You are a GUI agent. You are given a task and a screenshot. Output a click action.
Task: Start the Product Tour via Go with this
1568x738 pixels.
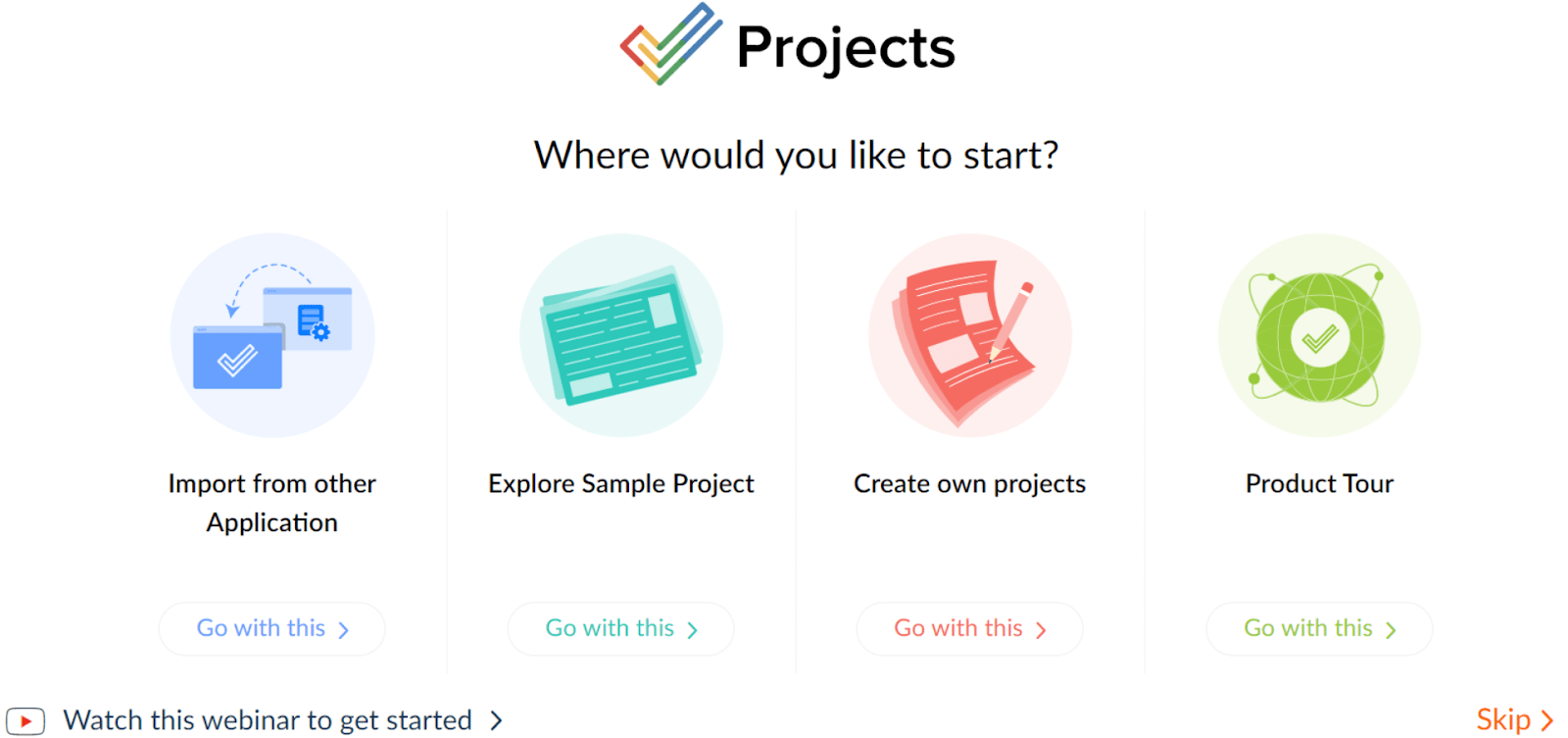pyautogui.click(x=1317, y=628)
